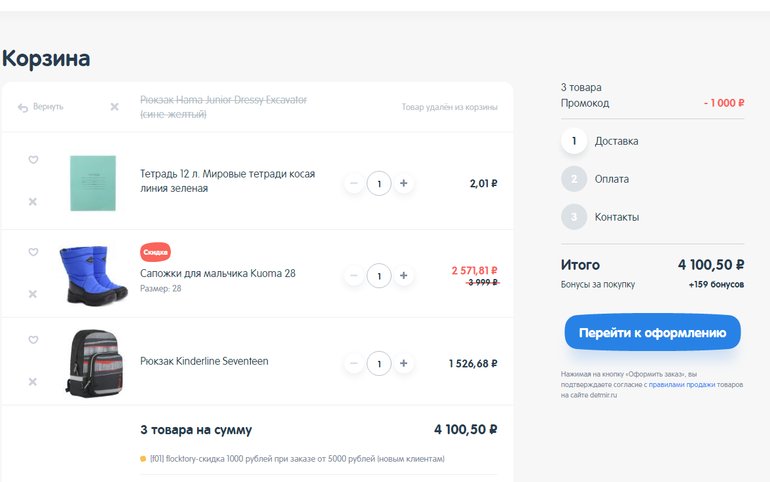Screen dimensions: 770x482
Task: Decrease quantity of the green notebook
Action: coord(354,184)
